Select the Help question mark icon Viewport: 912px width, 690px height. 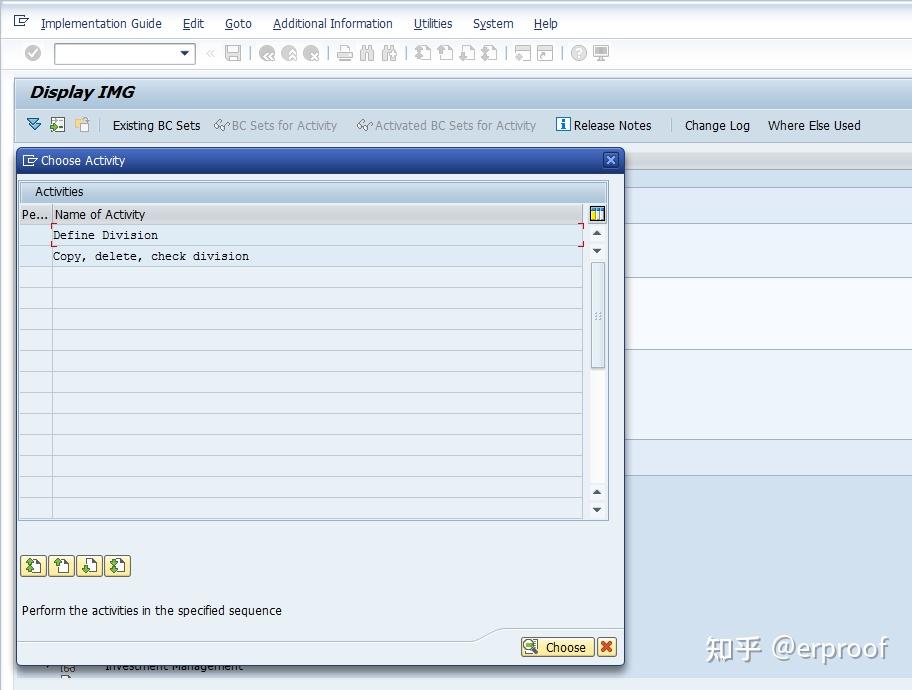tap(576, 53)
